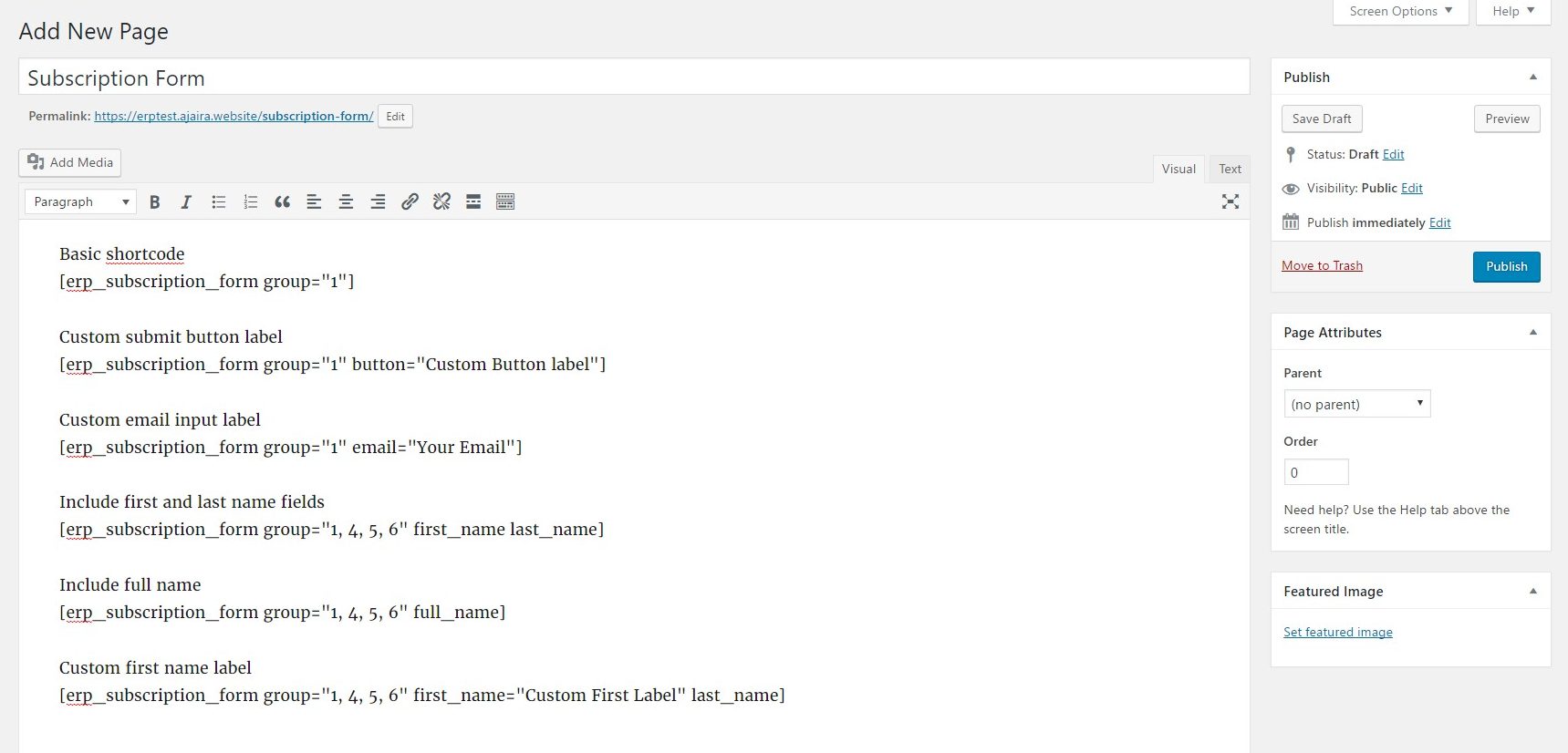Insert a bulleted list

pos(219,202)
